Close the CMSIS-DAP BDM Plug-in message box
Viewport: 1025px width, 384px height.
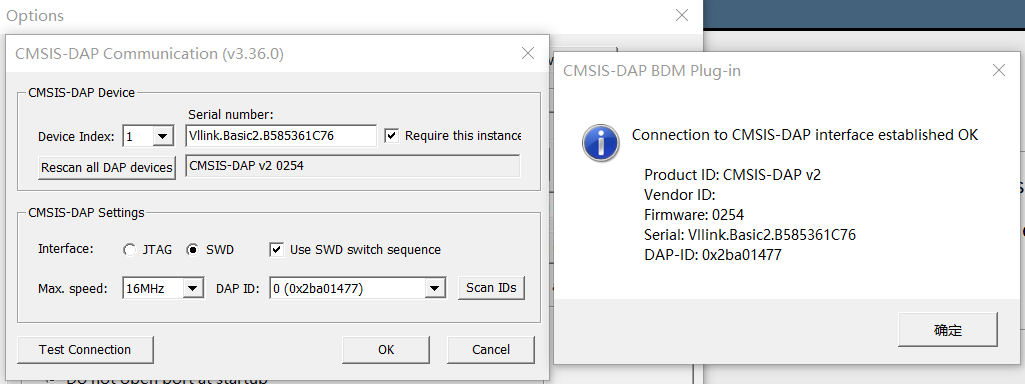998,70
